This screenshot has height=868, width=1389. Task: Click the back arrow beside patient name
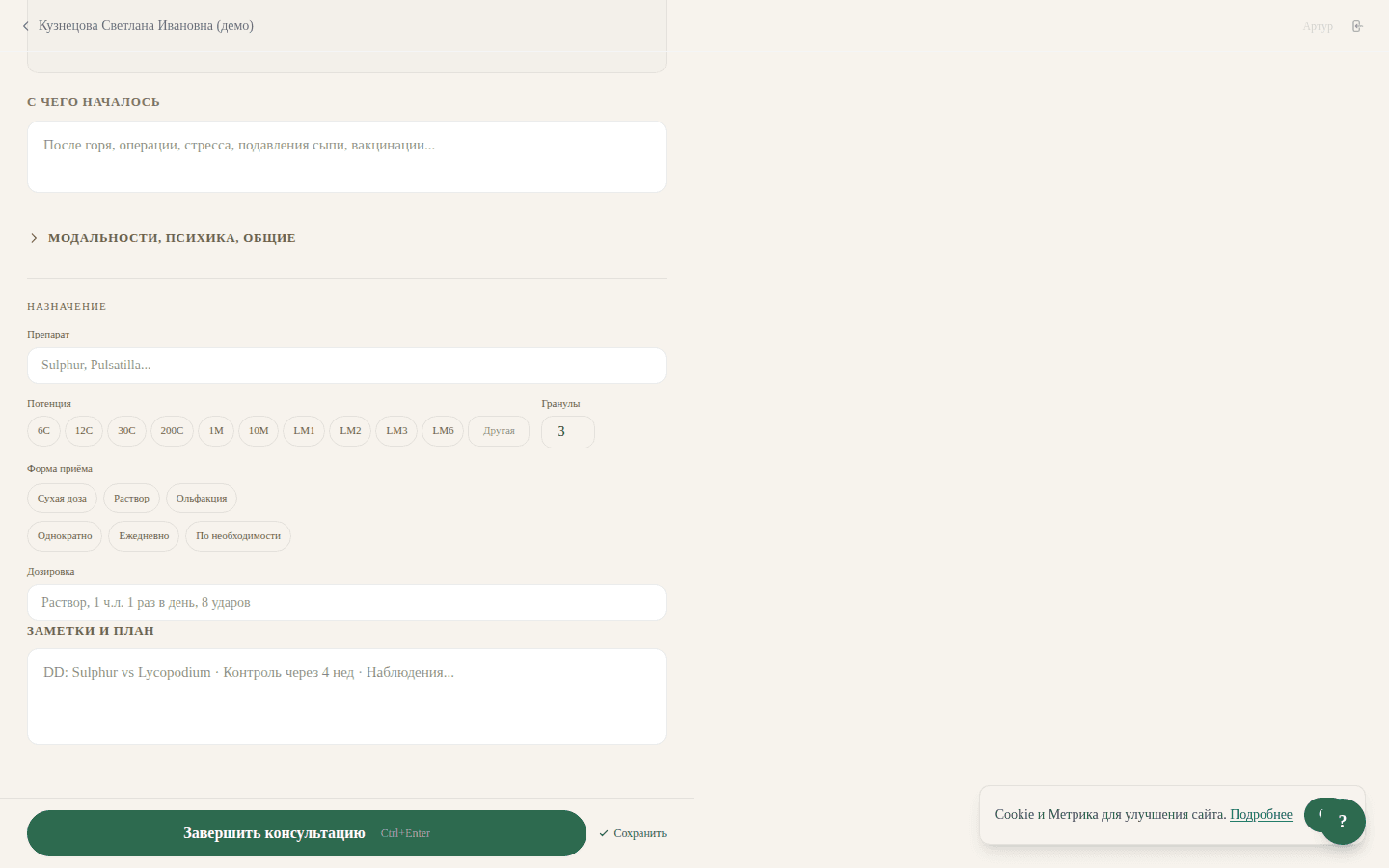click(26, 26)
